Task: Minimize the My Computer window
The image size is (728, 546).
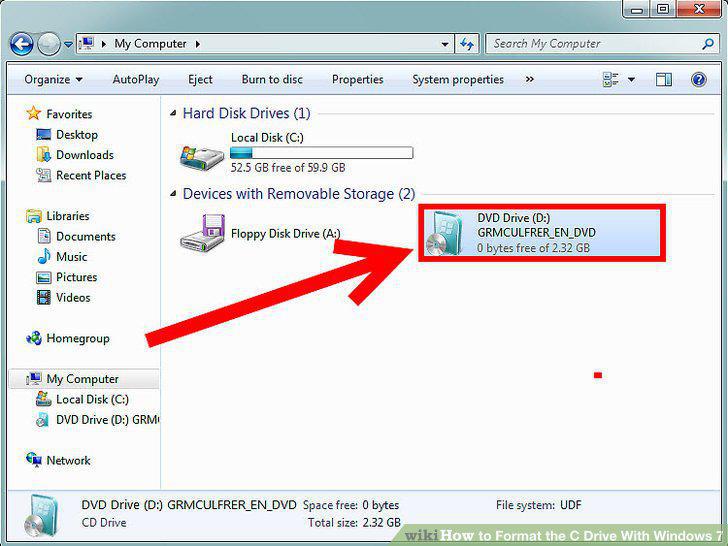Action: click(x=637, y=9)
